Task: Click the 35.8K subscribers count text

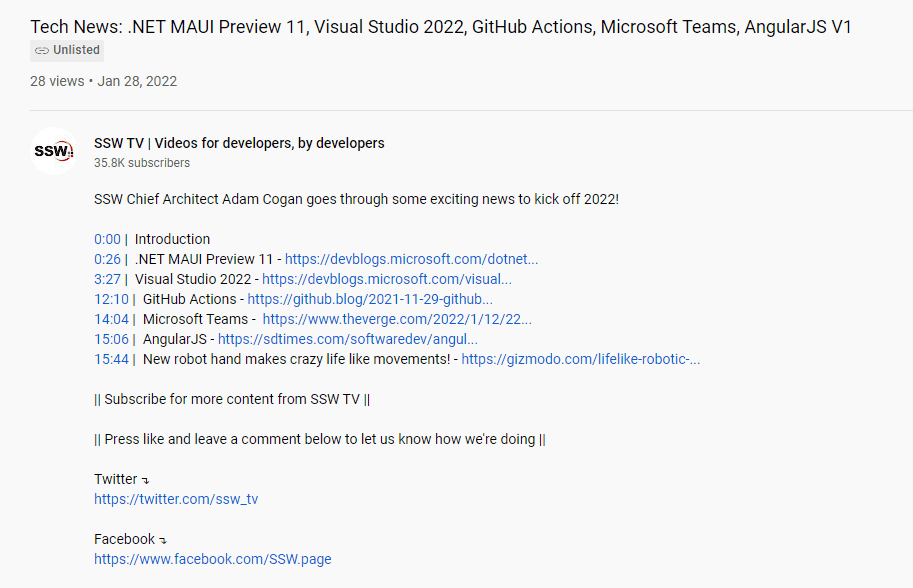Action: (142, 163)
